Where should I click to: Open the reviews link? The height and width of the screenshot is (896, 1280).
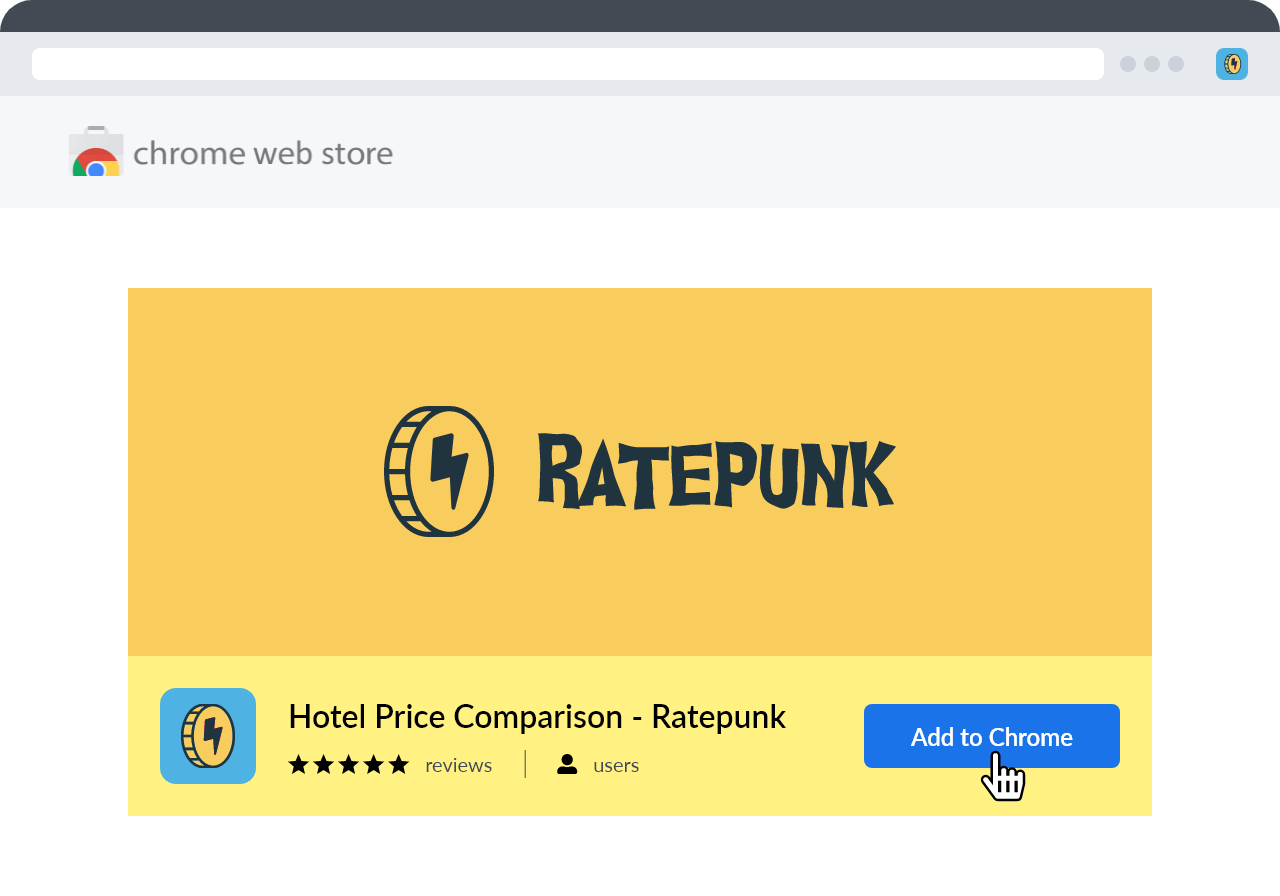458,764
